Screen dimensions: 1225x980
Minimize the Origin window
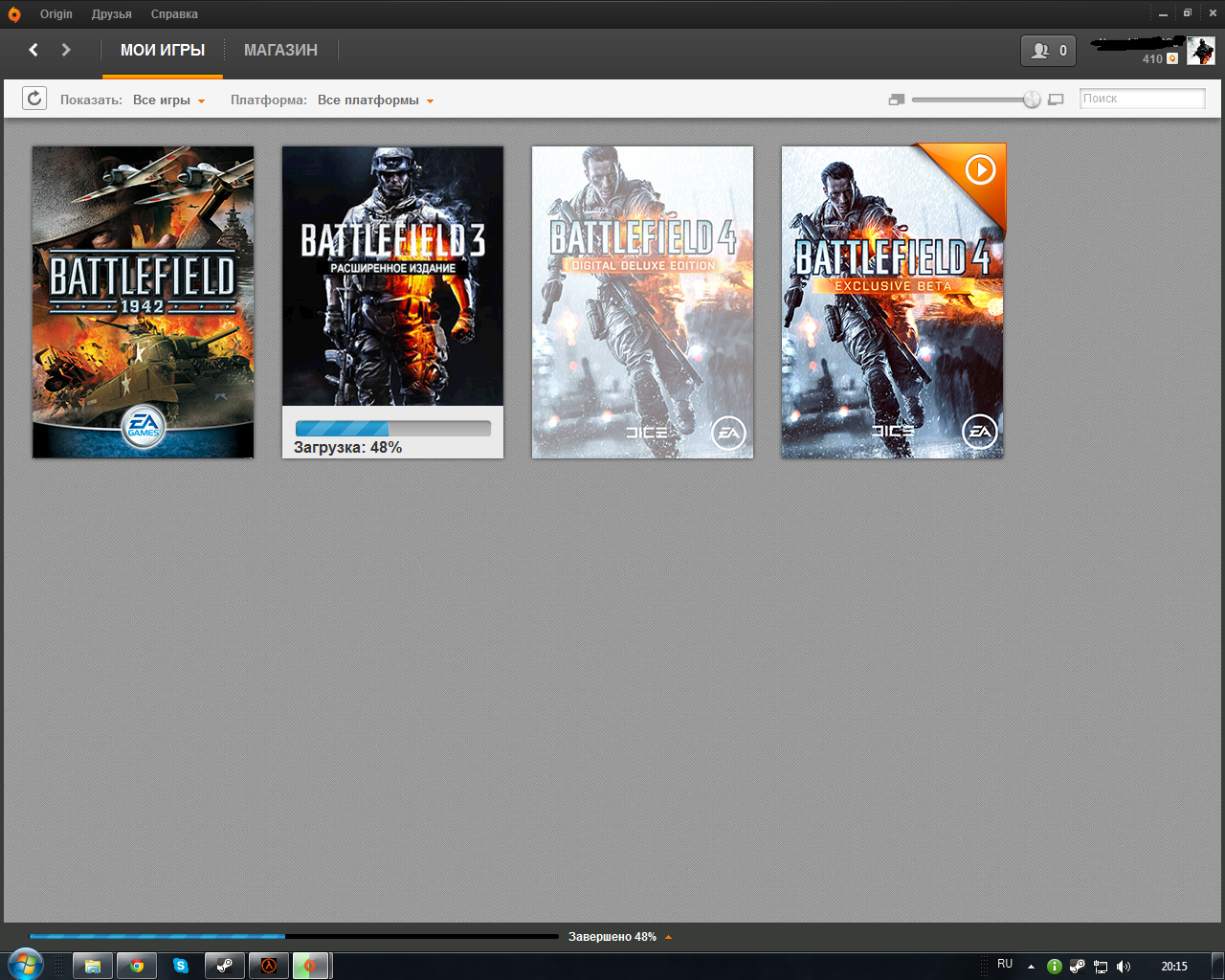(1163, 14)
